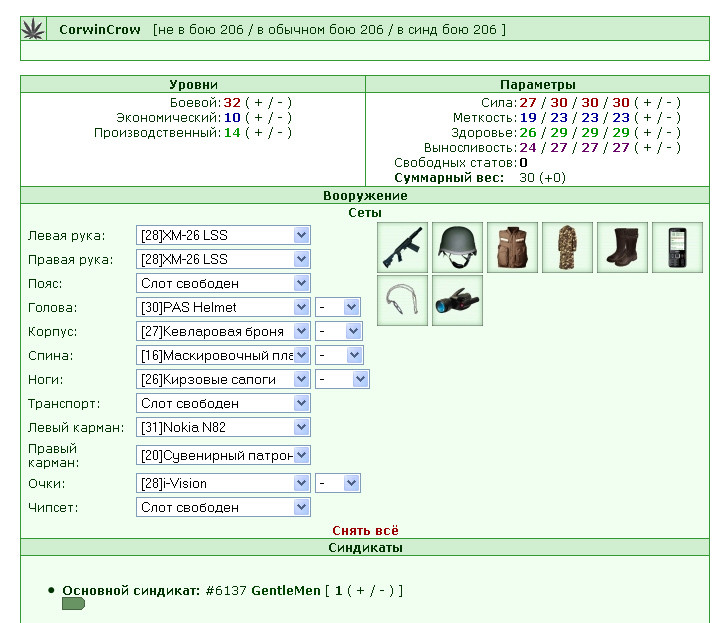Viewport: 727px width, 623px height.
Task: Increase GentleMen syndicate level with plus
Action: [x=360, y=591]
